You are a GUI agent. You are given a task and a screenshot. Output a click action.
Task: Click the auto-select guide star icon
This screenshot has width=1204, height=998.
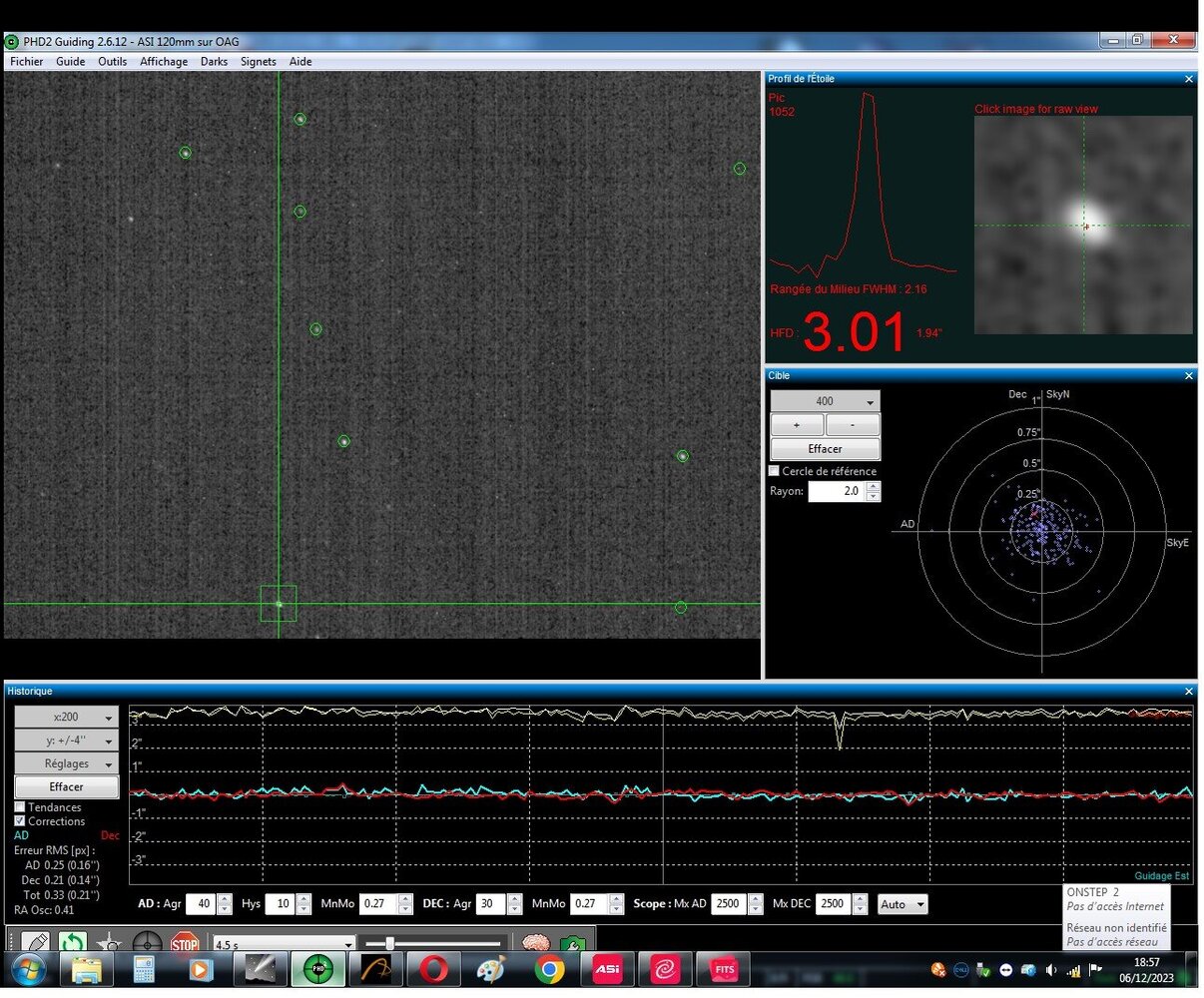(110, 943)
